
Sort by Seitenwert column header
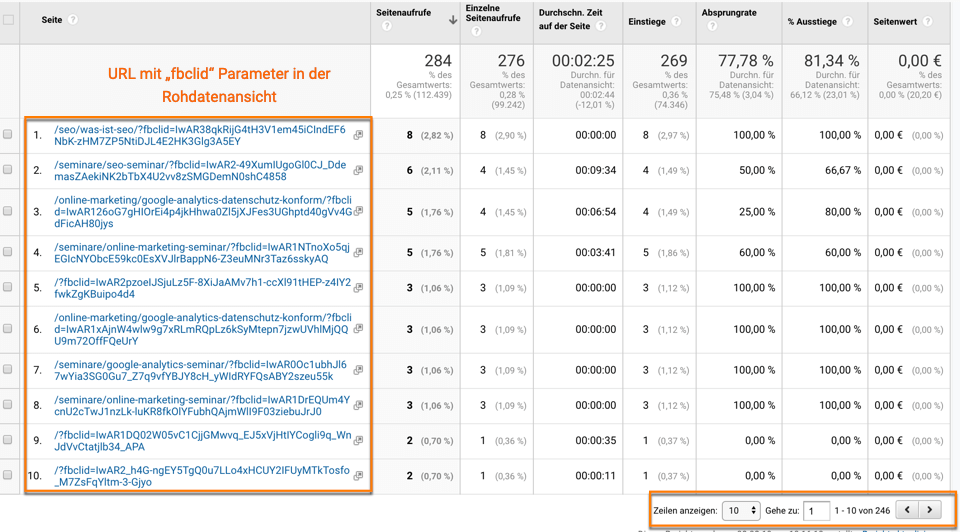tap(895, 21)
